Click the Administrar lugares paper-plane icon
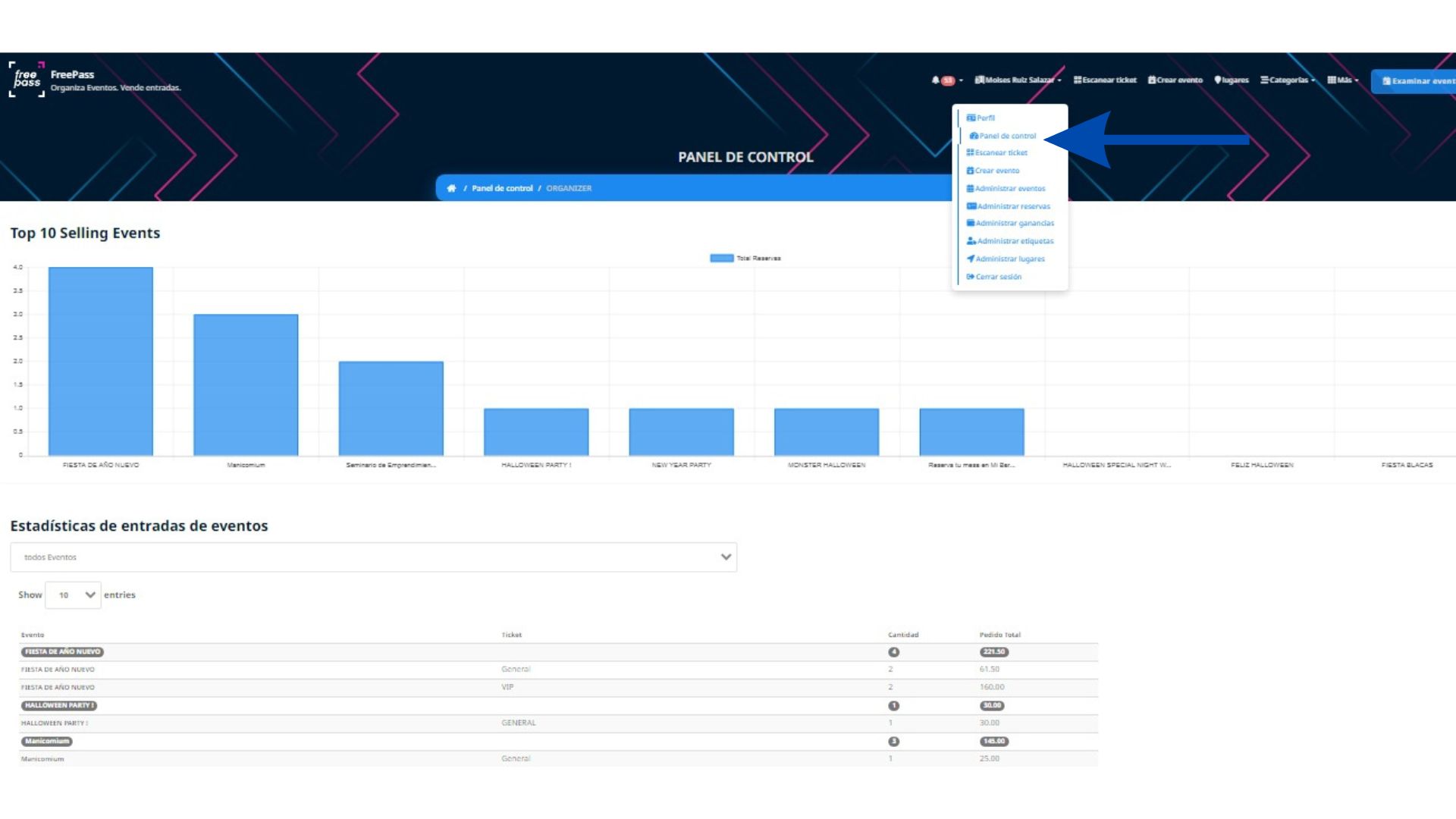The width and height of the screenshot is (1456, 819). coord(970,259)
